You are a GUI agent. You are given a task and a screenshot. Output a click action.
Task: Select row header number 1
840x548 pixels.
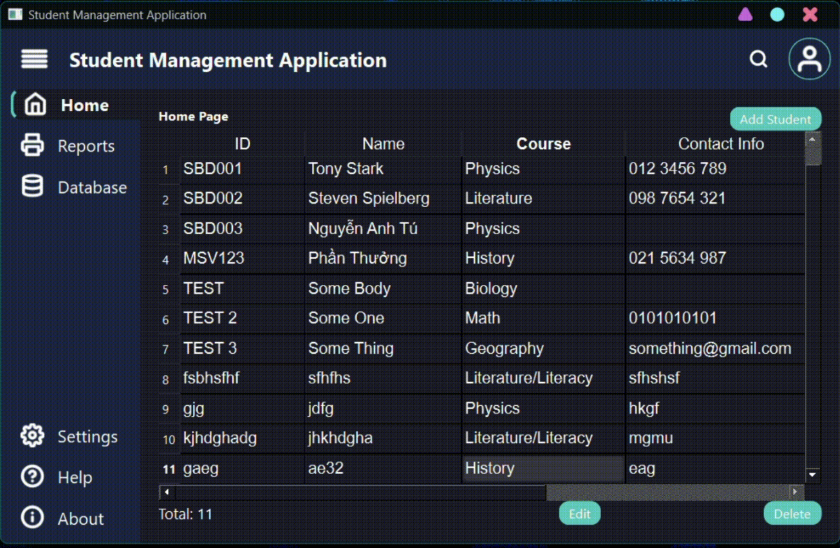(166, 170)
